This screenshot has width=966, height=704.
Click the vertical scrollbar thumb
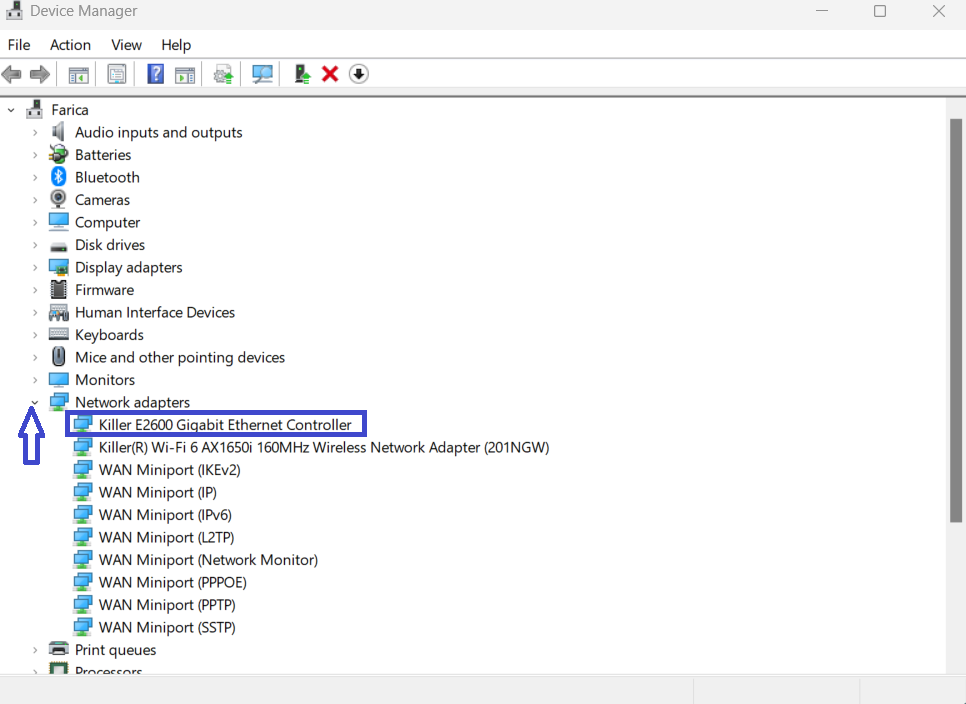955,320
